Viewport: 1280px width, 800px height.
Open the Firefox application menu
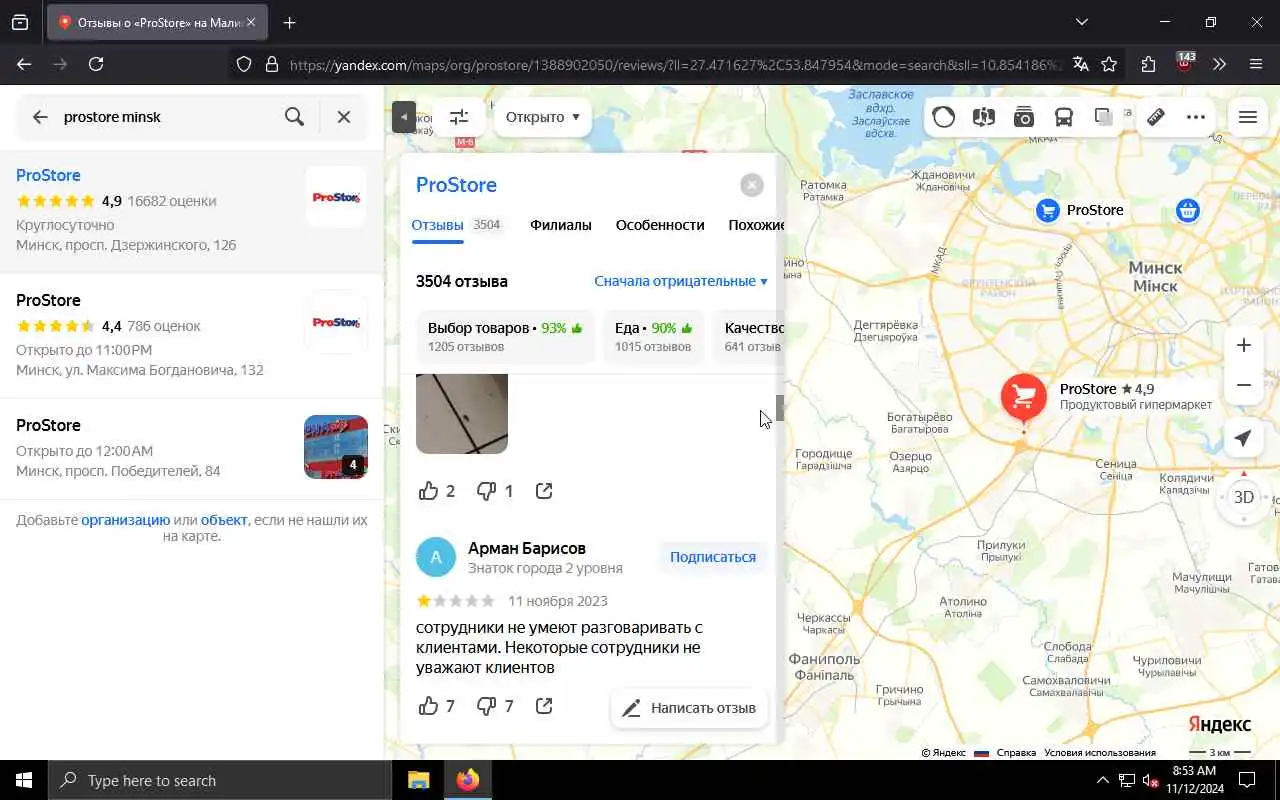coord(1256,64)
